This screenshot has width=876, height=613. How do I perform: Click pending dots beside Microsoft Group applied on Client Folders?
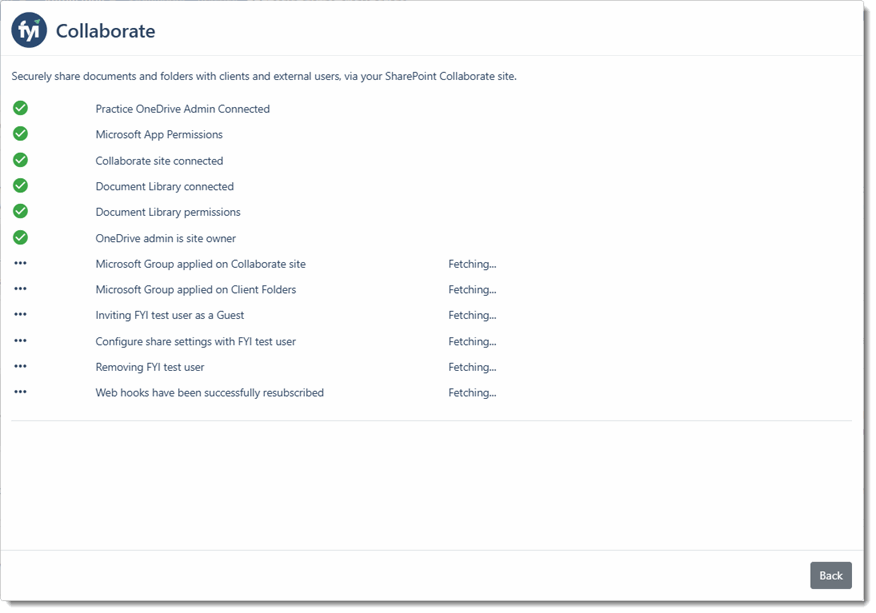pyautogui.click(x=21, y=289)
